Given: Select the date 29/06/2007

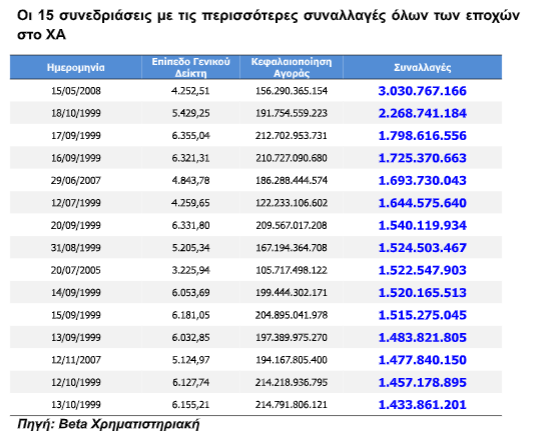Looking at the screenshot, I should click(x=76, y=181).
